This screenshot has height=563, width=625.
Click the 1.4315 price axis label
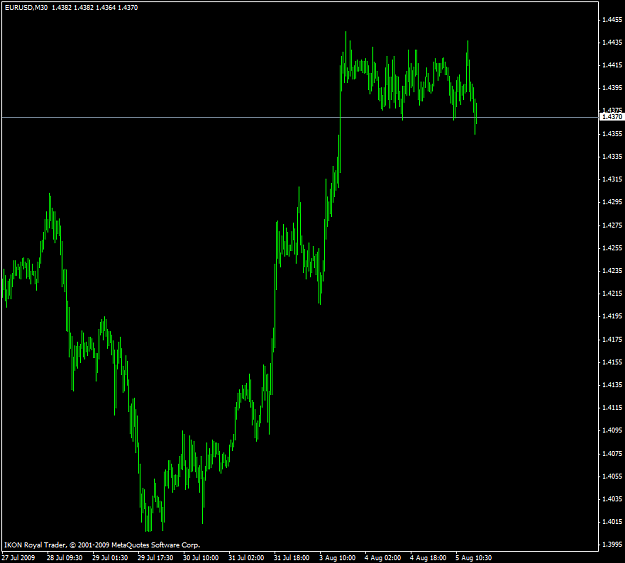pos(612,179)
